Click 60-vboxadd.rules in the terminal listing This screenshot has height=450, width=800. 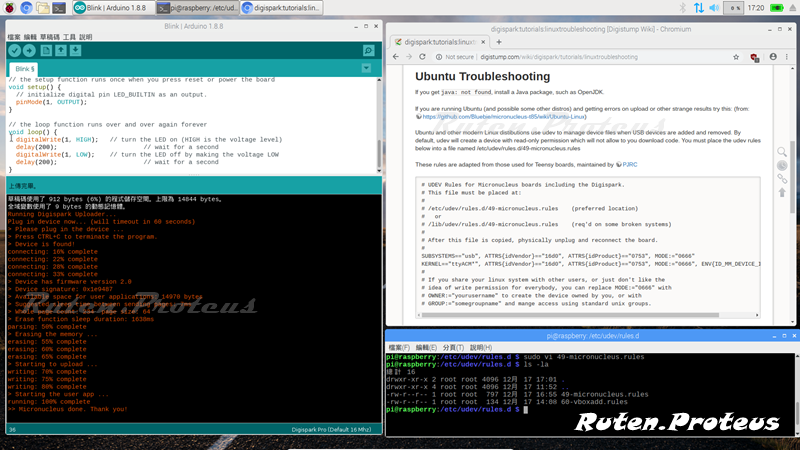click(594, 402)
